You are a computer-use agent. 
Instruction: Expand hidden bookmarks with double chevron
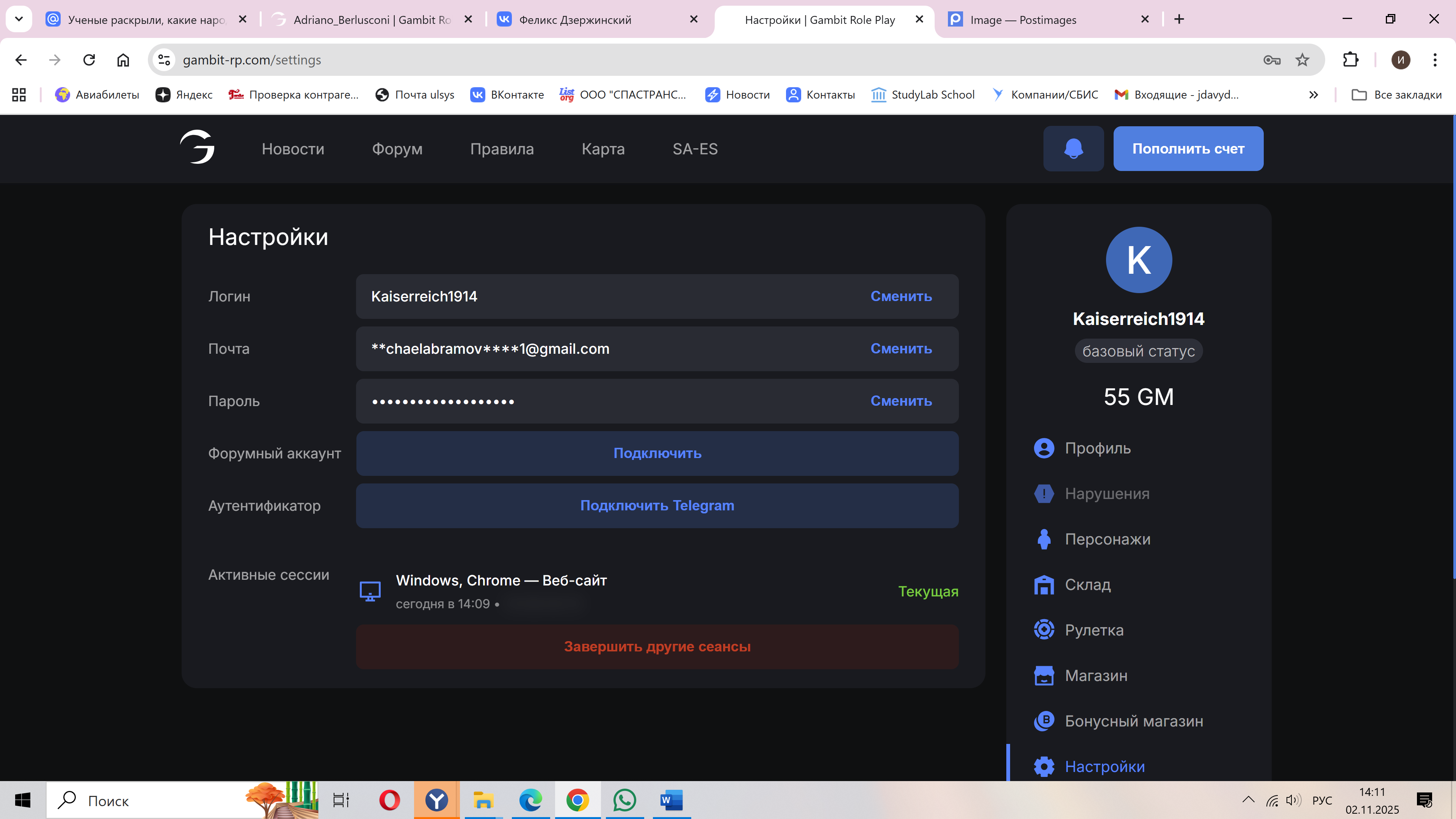tap(1313, 95)
